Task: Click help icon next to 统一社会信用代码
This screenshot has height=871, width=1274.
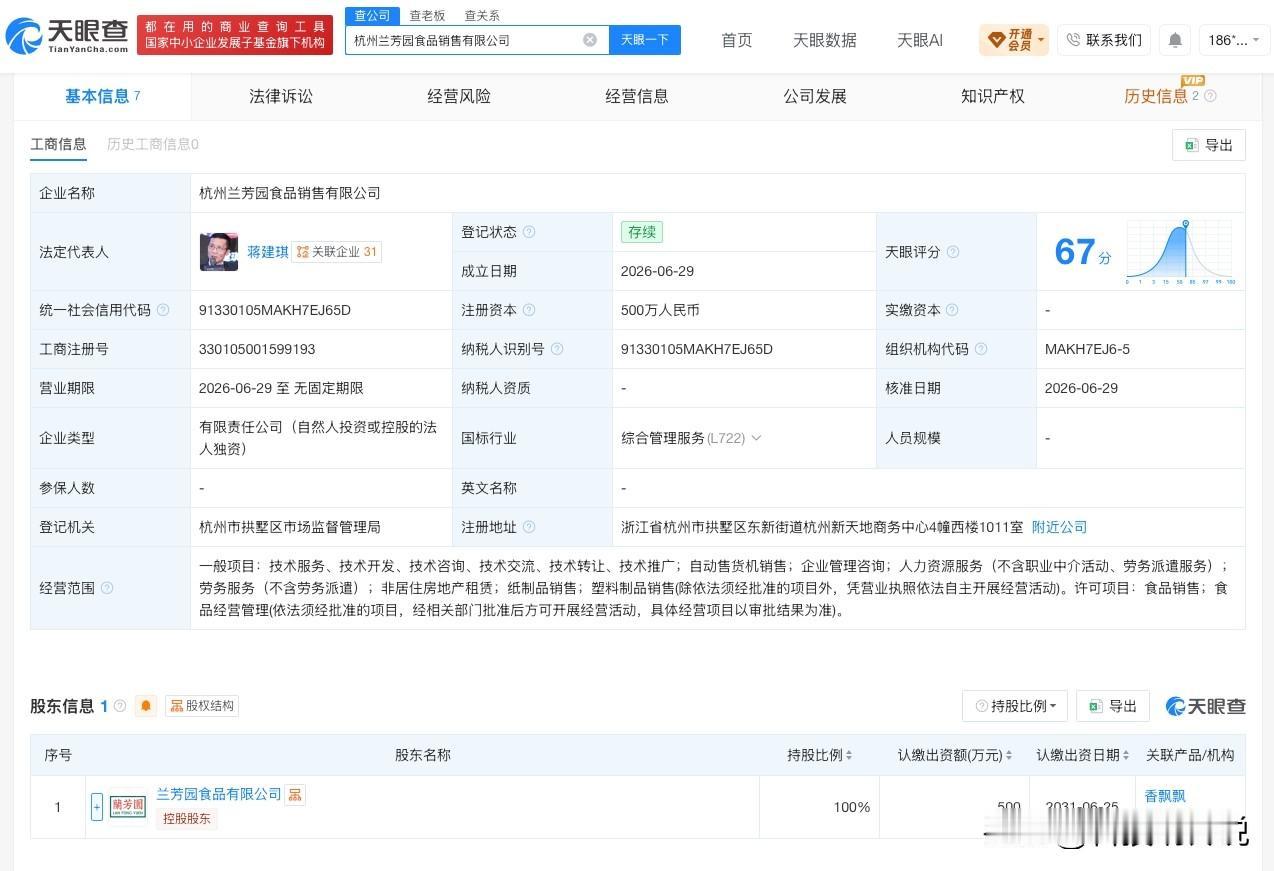Action: (x=163, y=310)
